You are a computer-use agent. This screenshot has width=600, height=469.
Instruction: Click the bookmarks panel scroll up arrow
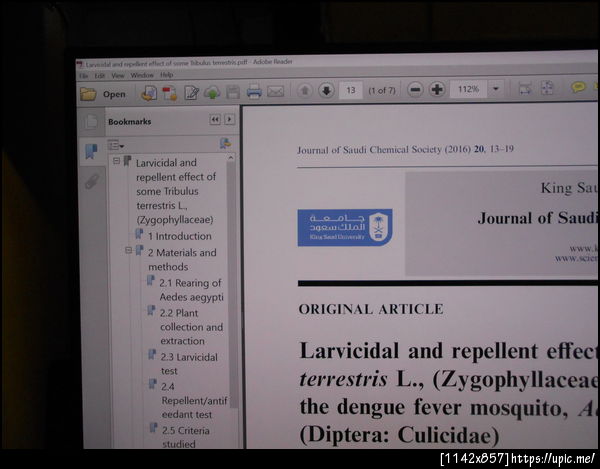(x=231, y=158)
